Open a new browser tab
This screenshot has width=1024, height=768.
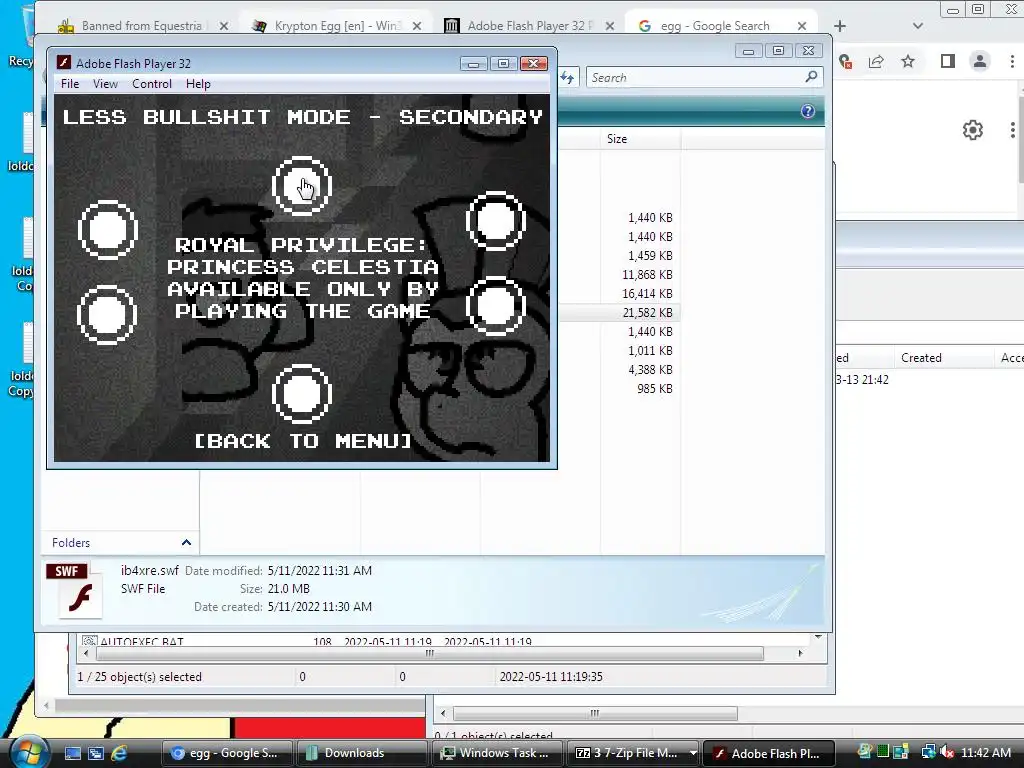click(x=840, y=26)
